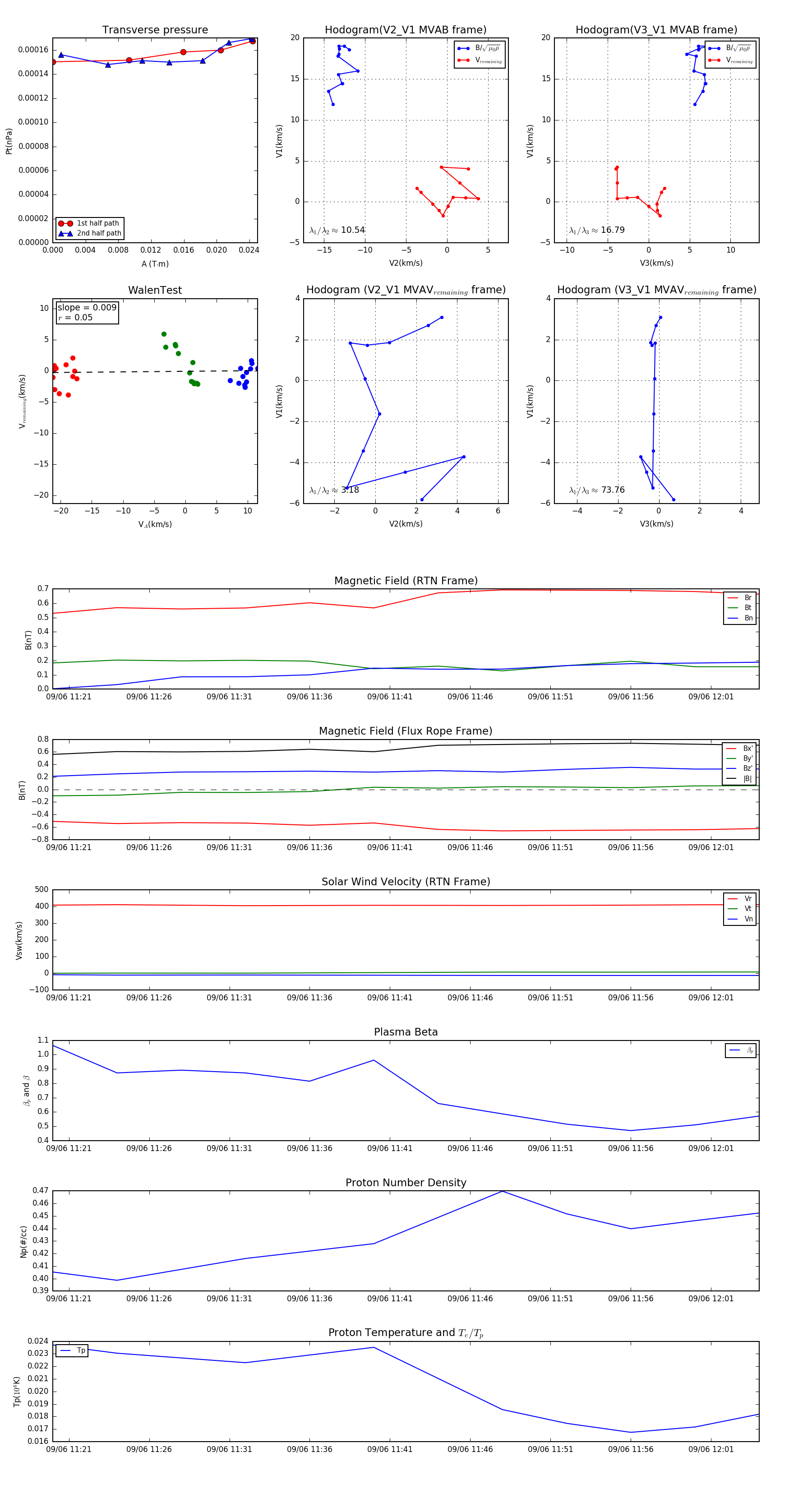This screenshot has height=1489, width=812.
Task: Click the λ1/λ3 ≈ 73.76 annotation
Action: click(597, 490)
